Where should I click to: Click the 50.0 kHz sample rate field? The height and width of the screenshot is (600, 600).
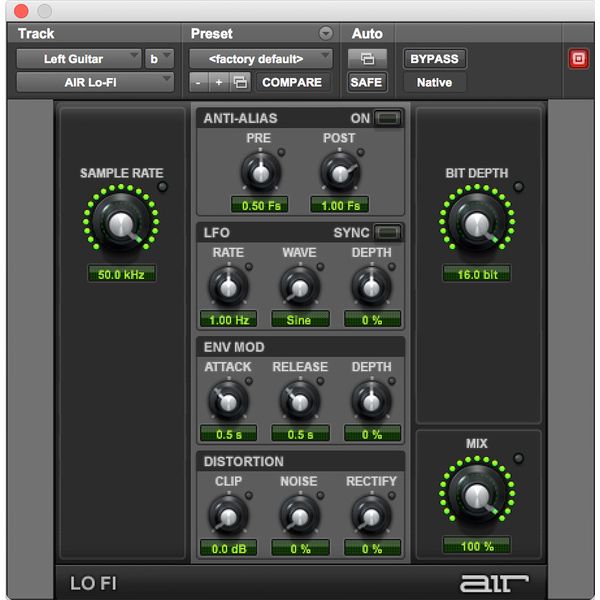tap(121, 274)
